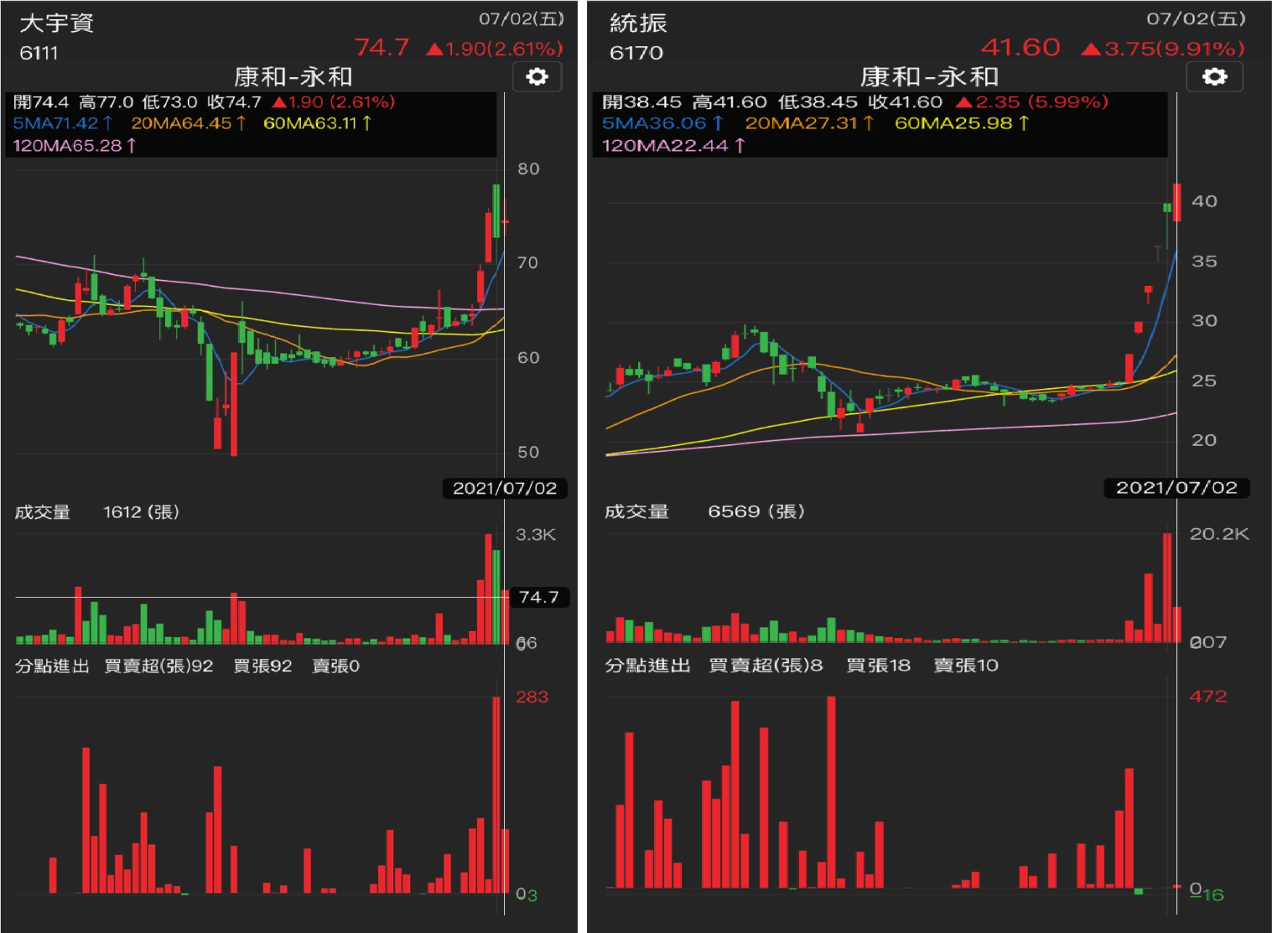Tap the 5MA71.42 indicator label
The width and height of the screenshot is (1288, 933).
point(62,123)
